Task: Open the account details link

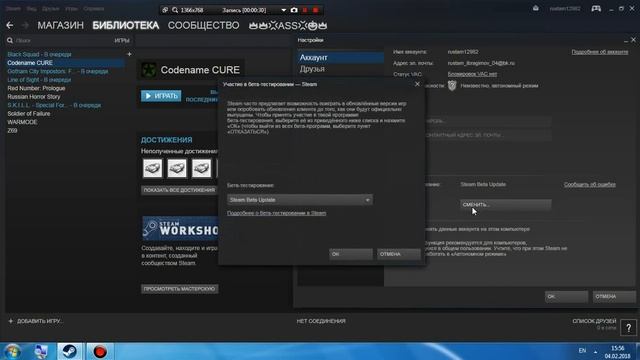Action: tap(600, 52)
